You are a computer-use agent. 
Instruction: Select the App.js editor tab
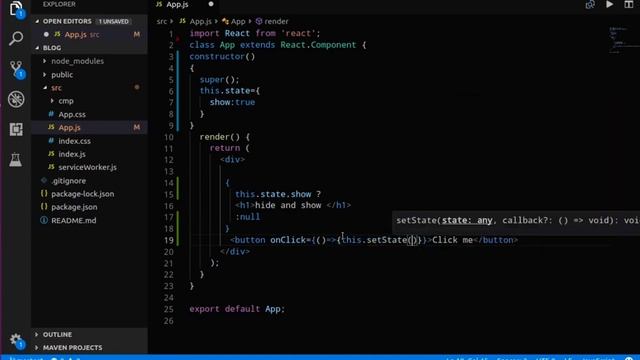(x=177, y=4)
